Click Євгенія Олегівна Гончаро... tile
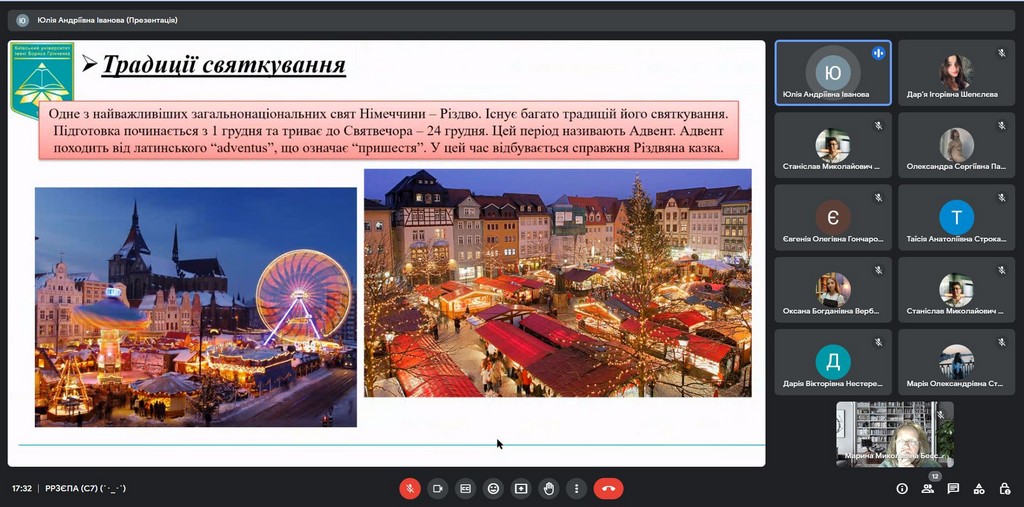 [833, 218]
